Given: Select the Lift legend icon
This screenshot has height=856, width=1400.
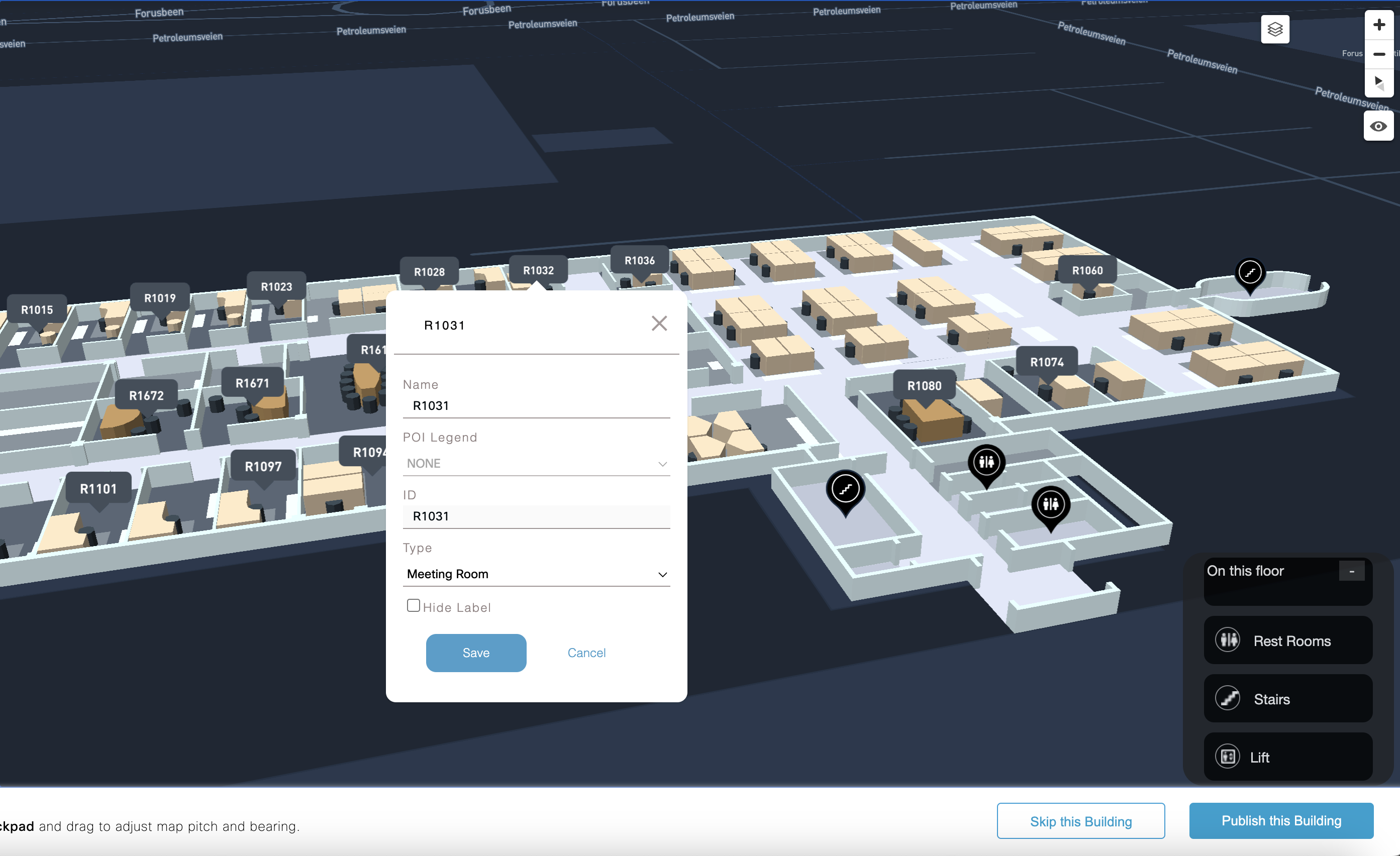Looking at the screenshot, I should pos(1227,756).
